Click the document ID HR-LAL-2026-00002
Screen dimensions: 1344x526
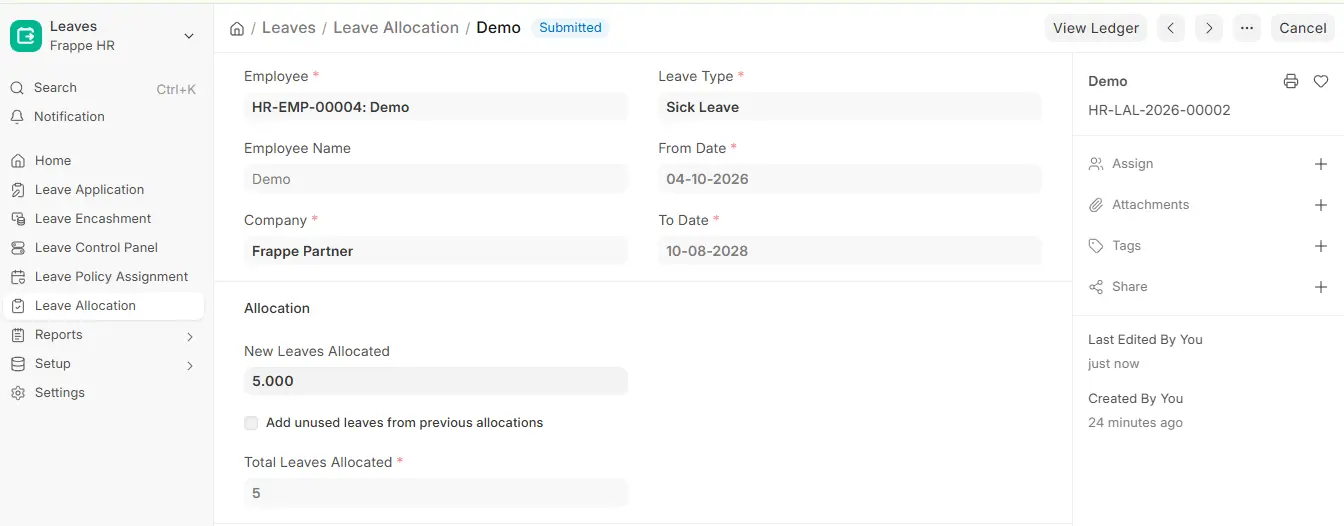(x=1159, y=110)
